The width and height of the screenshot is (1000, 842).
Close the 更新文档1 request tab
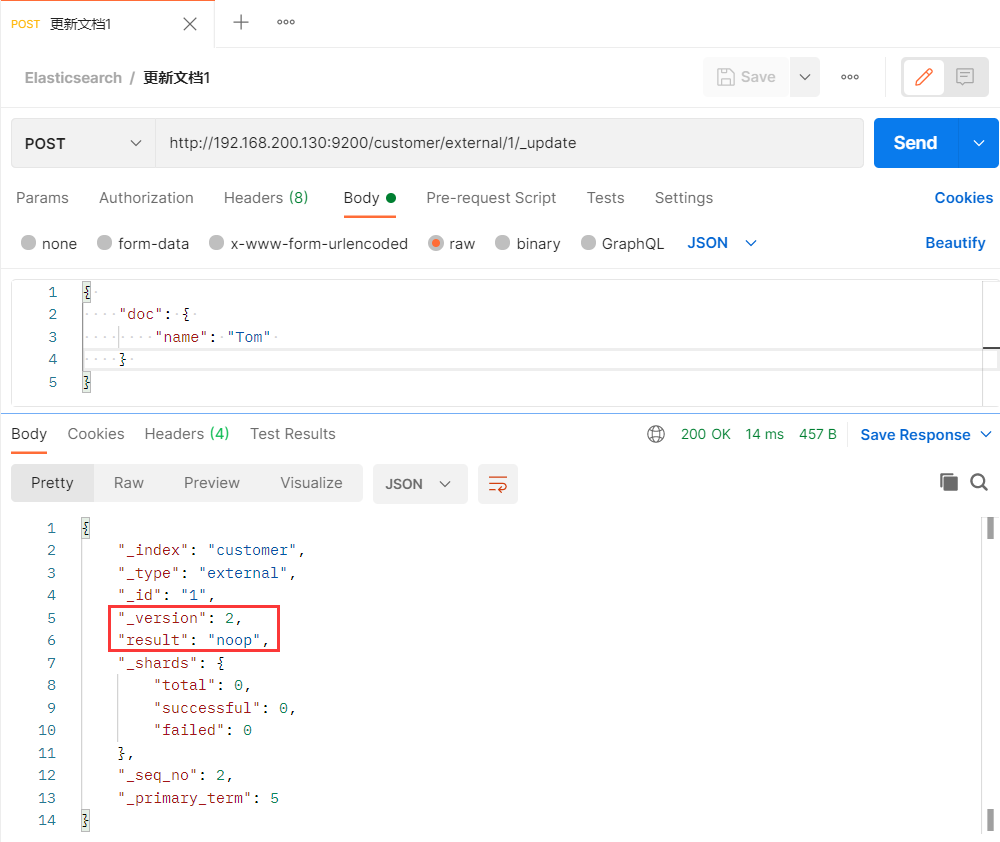click(x=189, y=24)
